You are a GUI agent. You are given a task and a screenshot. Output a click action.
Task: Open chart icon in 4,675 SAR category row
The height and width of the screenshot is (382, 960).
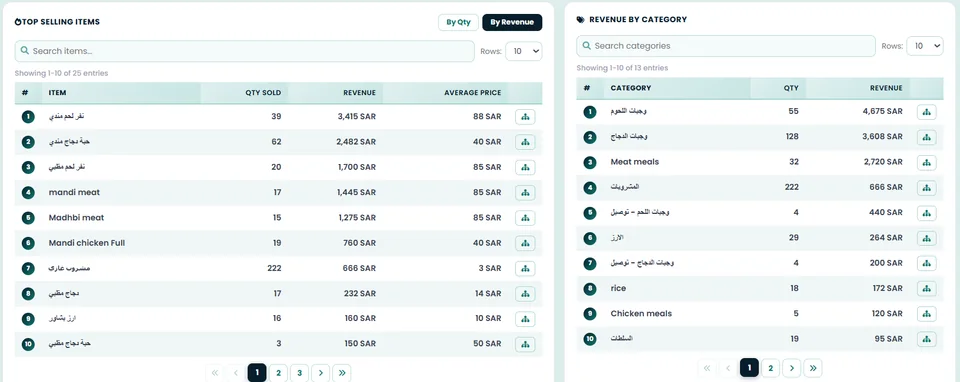[926, 112]
